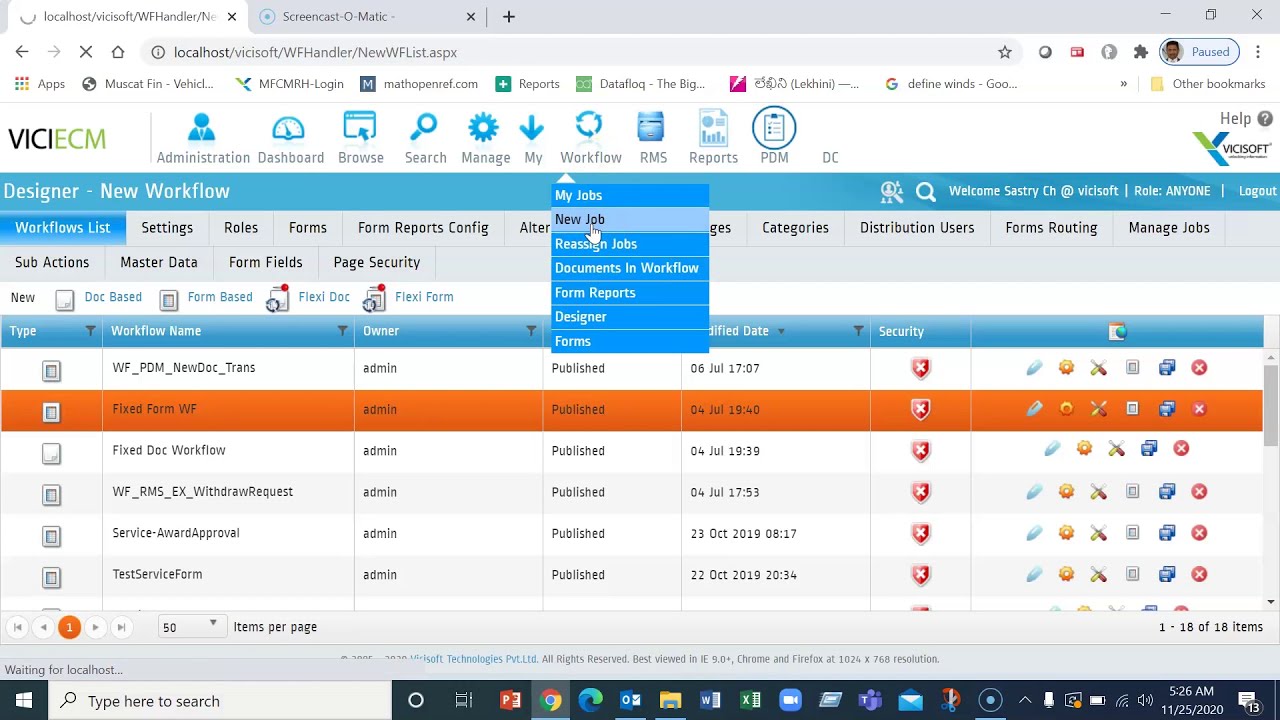The image size is (1280, 720).
Task: Click form icon in WF_PDM_NewDoc_Trans actions
Action: (1133, 368)
